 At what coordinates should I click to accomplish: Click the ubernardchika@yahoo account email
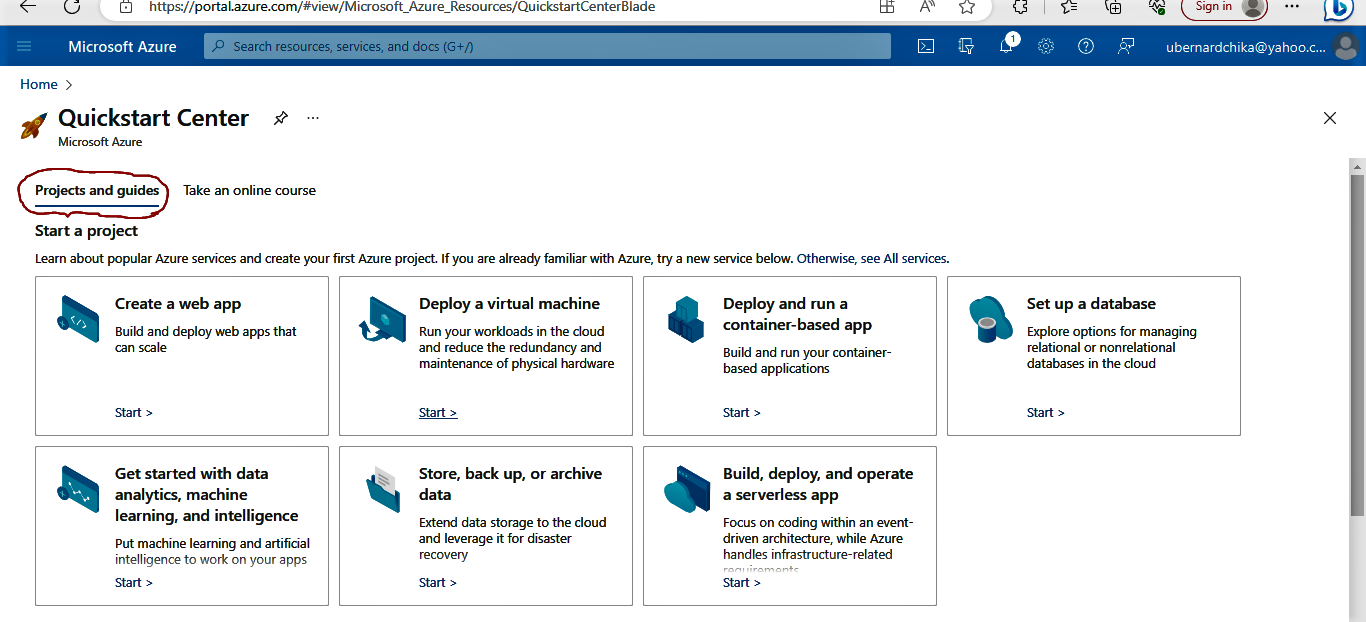[1246, 46]
